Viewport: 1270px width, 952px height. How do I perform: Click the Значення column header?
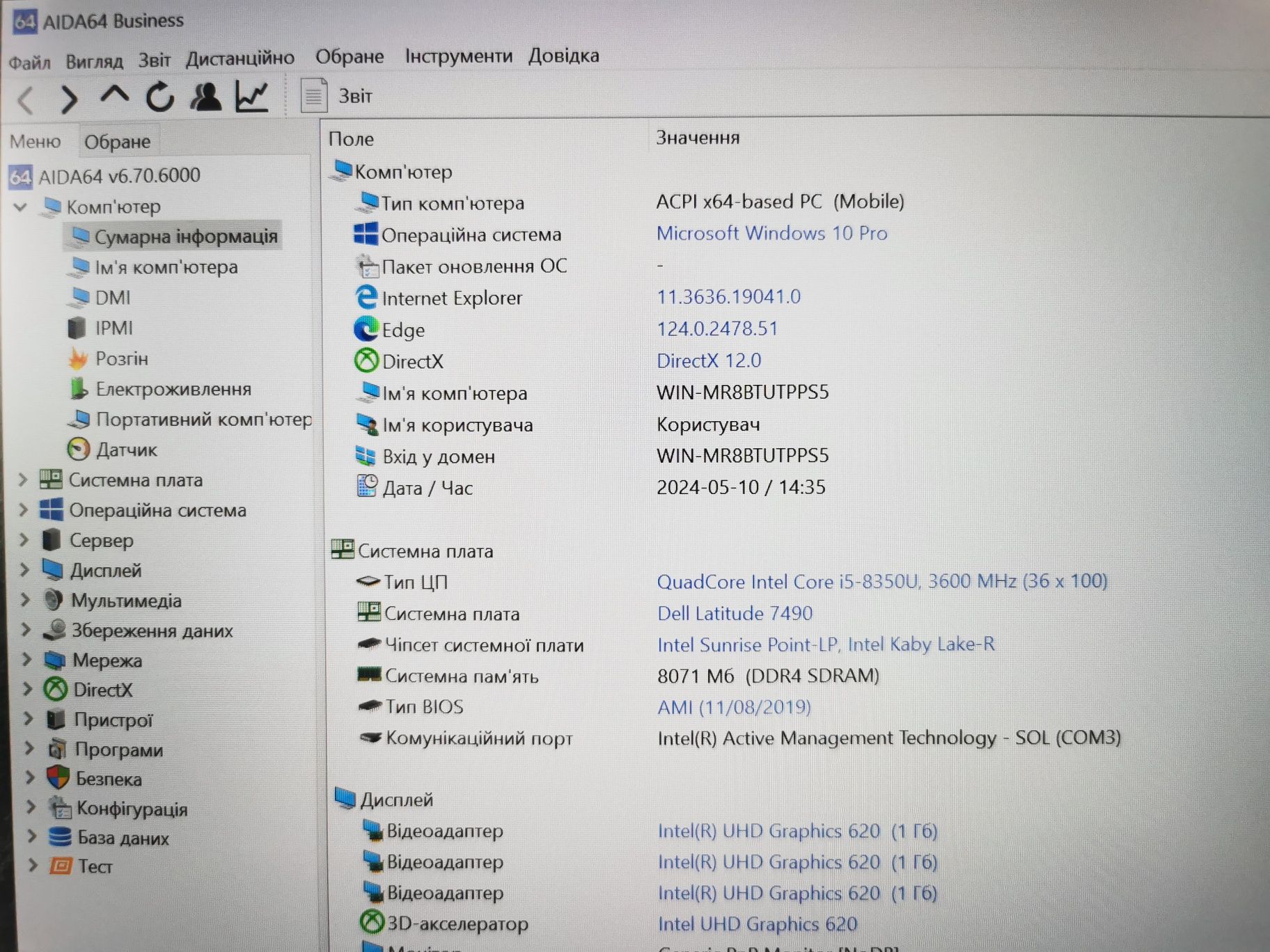pos(698,138)
